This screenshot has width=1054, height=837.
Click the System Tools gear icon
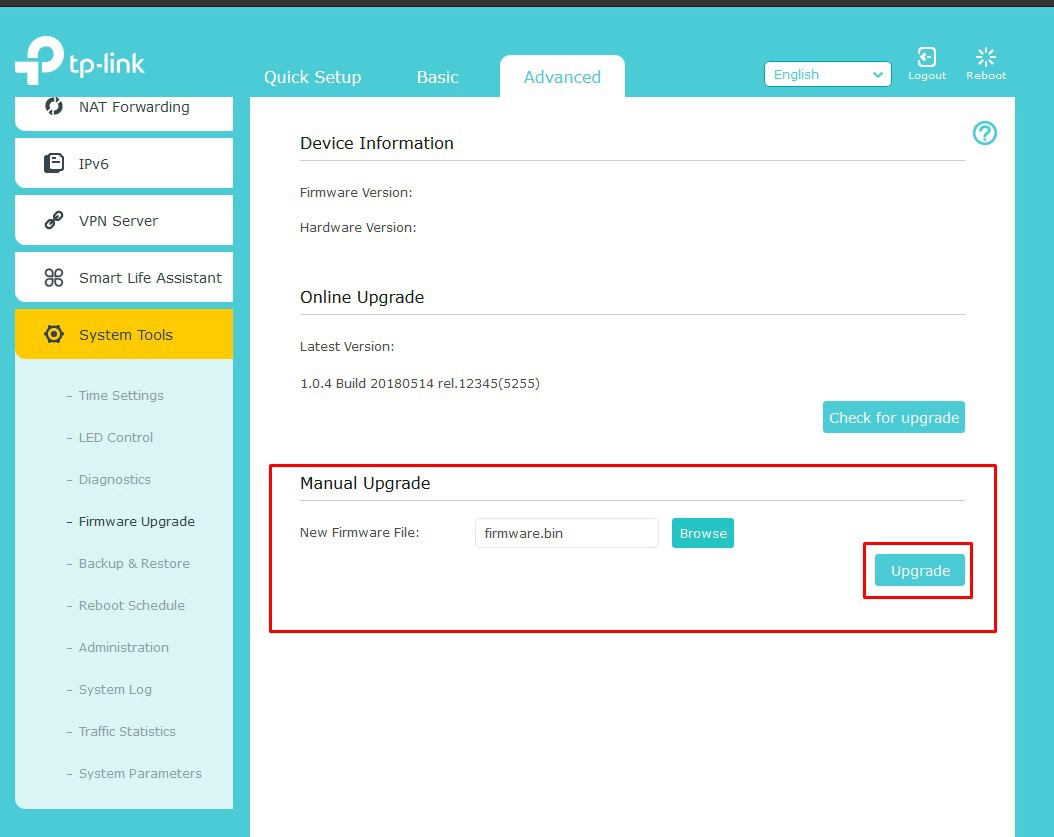[x=54, y=335]
